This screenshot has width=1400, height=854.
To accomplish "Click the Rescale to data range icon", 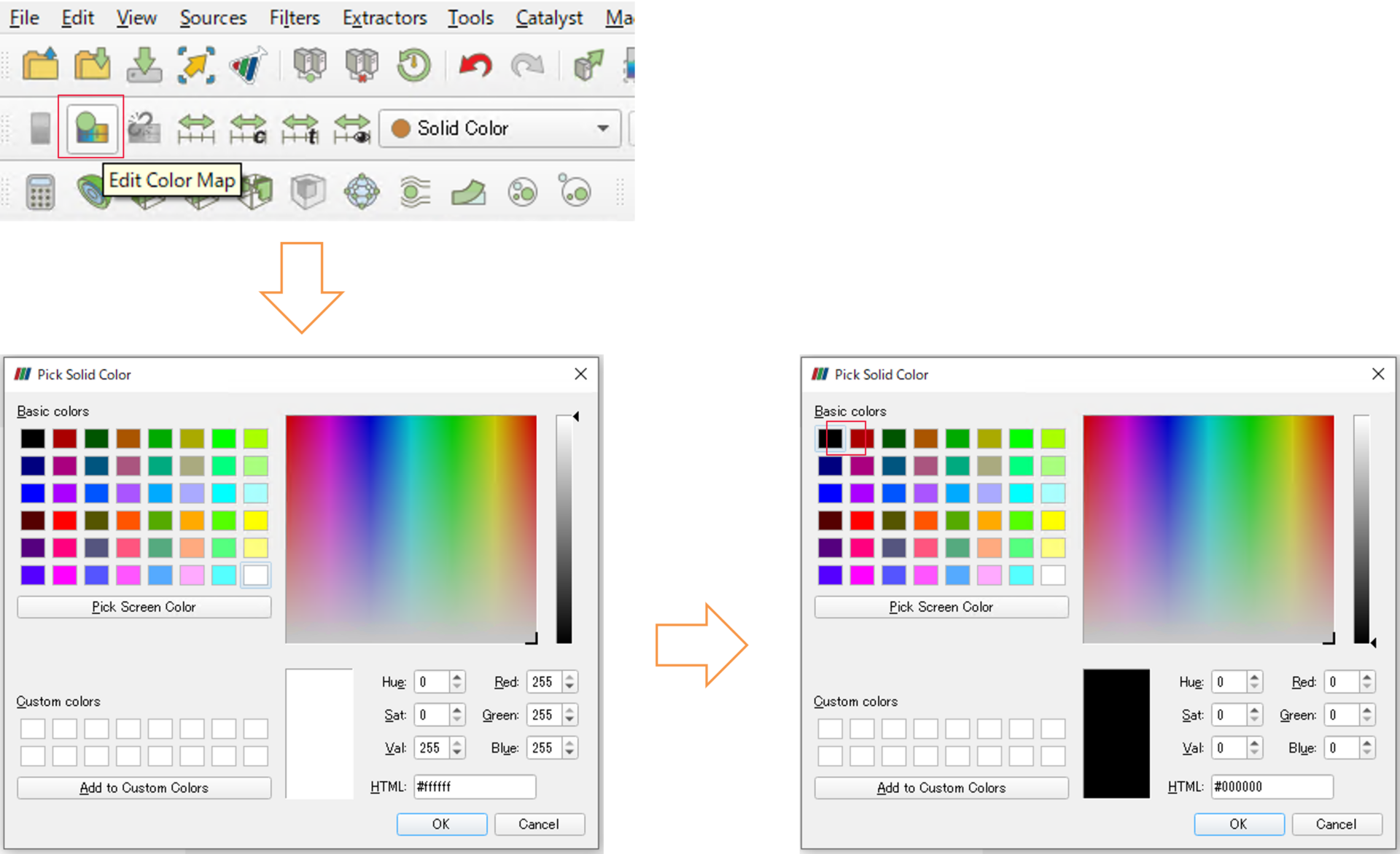I will (x=196, y=128).
